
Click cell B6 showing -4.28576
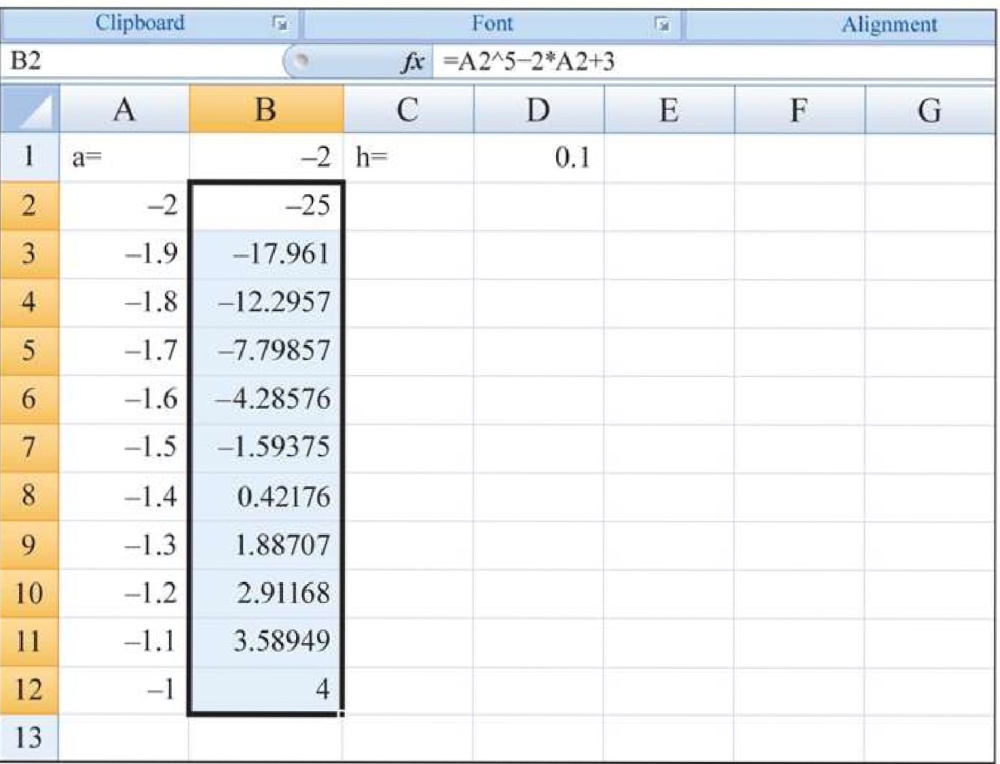coord(266,399)
